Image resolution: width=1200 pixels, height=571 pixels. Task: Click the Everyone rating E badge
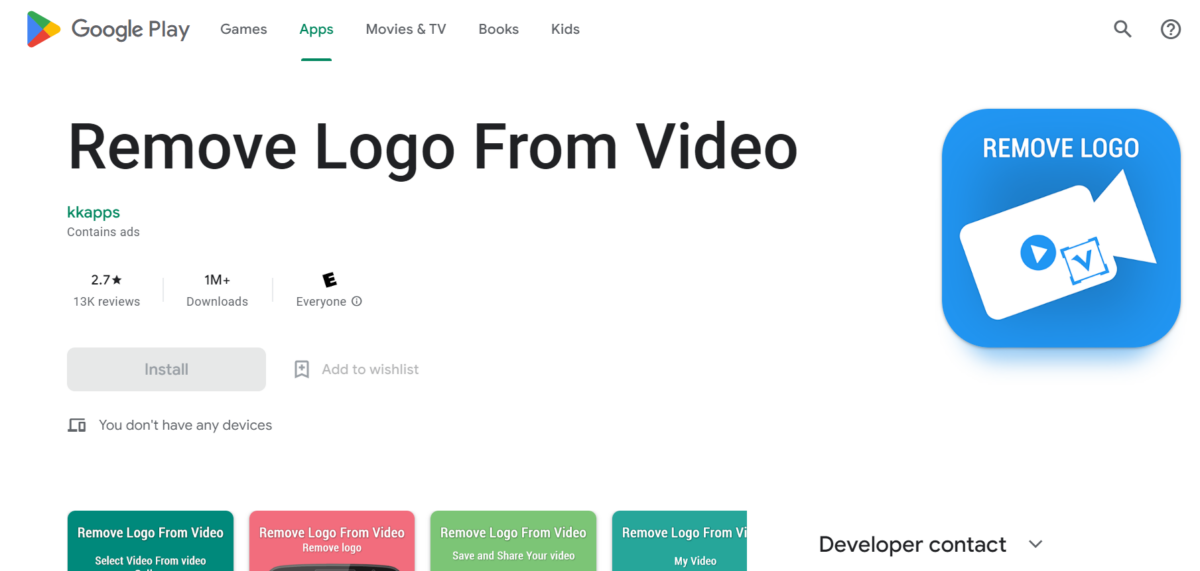pos(329,280)
